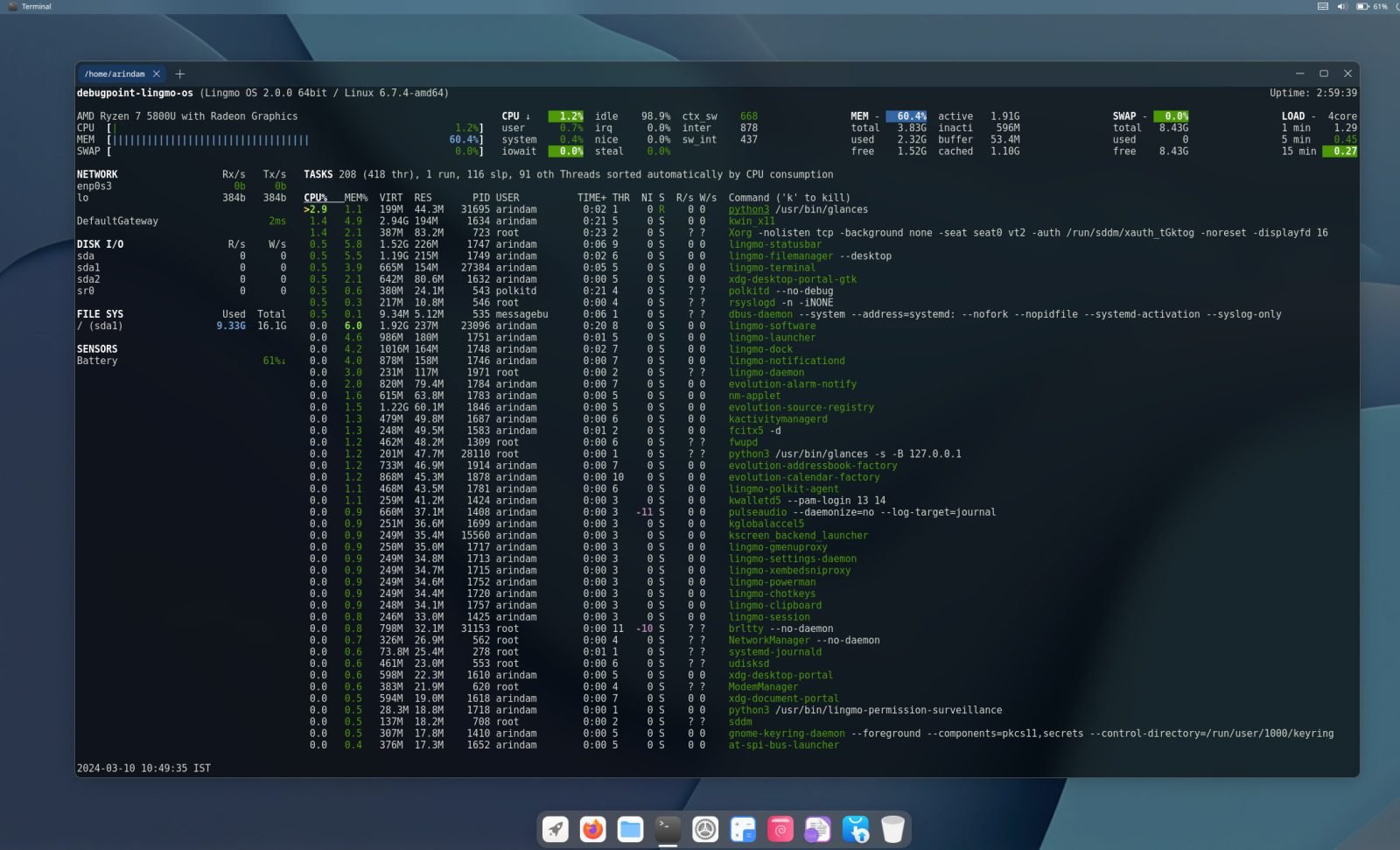The image size is (1400, 850).
Task: Open the app launcher rocket icon
Action: [x=555, y=828]
